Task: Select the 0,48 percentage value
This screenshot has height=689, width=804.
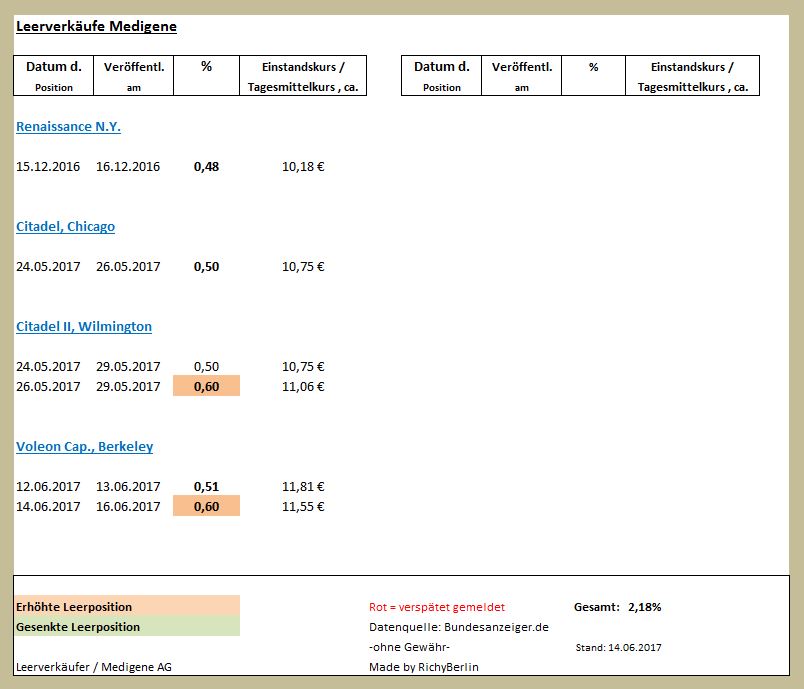Action: [206, 167]
